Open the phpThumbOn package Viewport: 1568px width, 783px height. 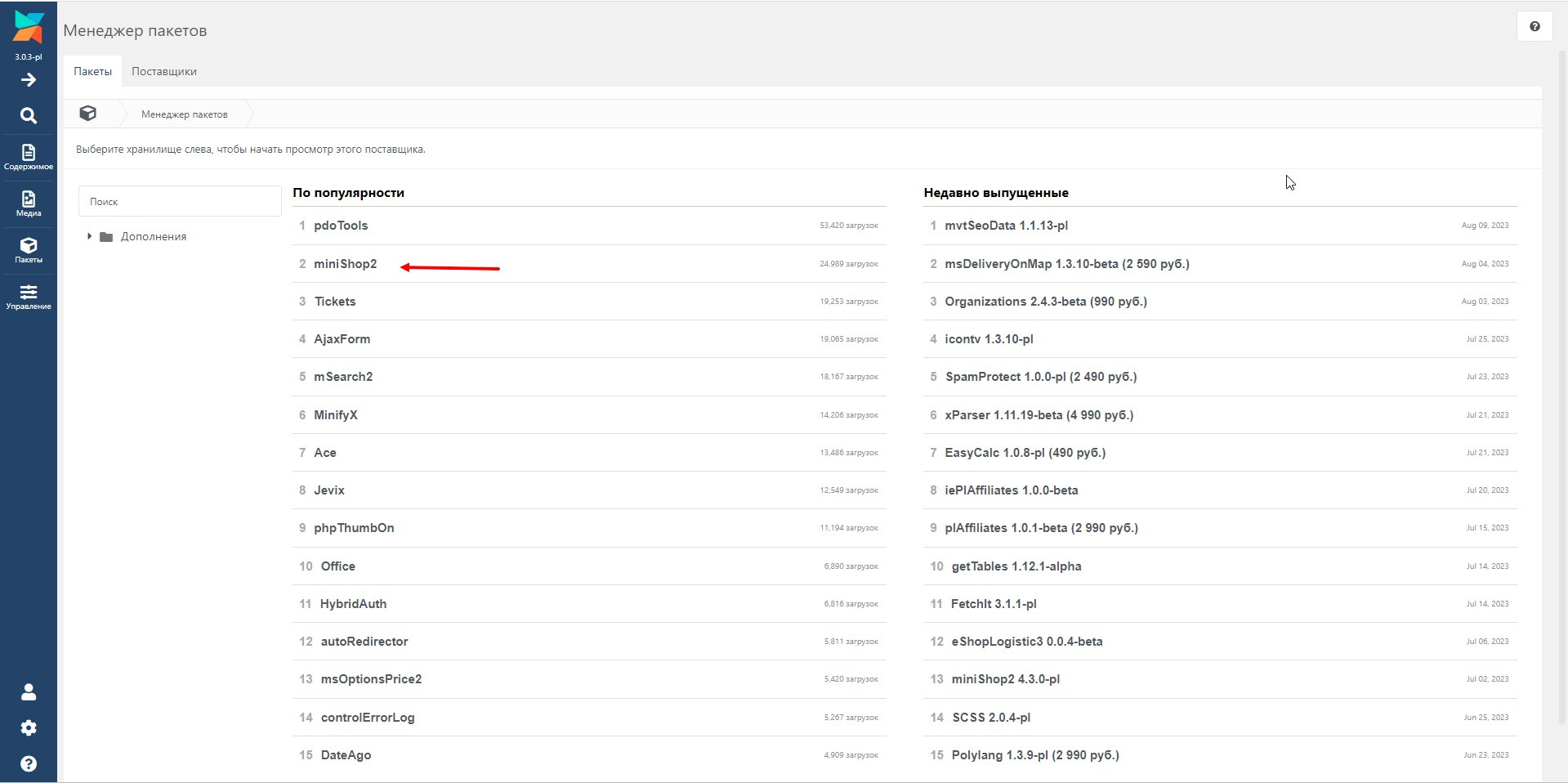[354, 528]
